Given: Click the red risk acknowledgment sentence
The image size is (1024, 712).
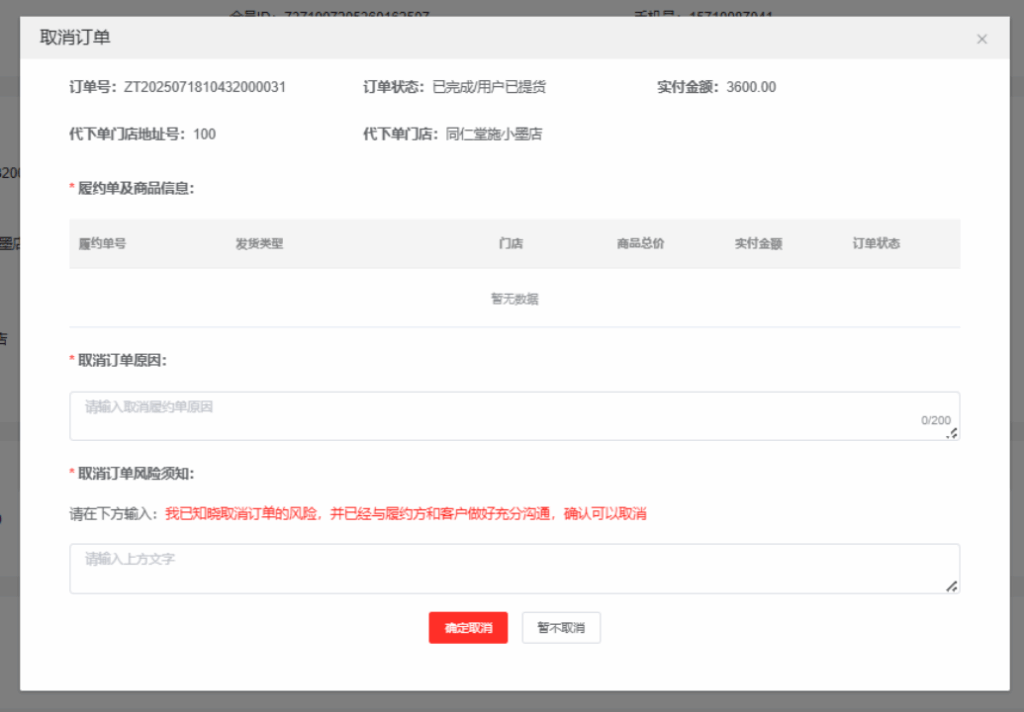Looking at the screenshot, I should 405,514.
